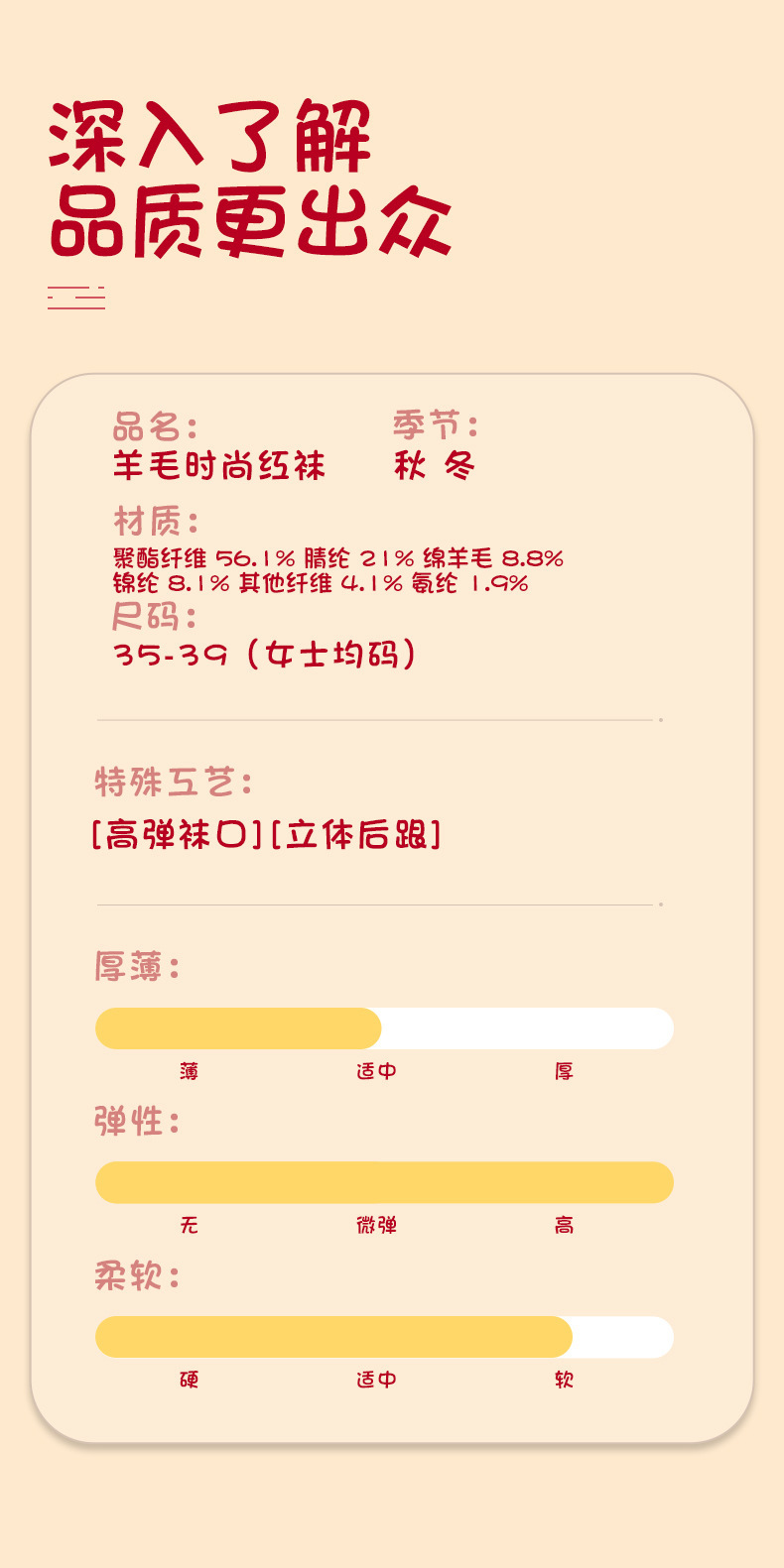
Task: Click the product name 羊毛时尚红袜
Action: pyautogui.click(x=219, y=466)
